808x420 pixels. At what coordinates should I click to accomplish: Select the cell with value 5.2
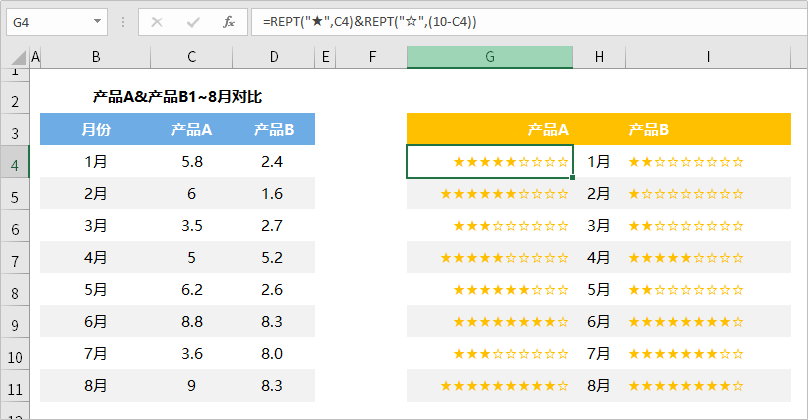coord(272,257)
